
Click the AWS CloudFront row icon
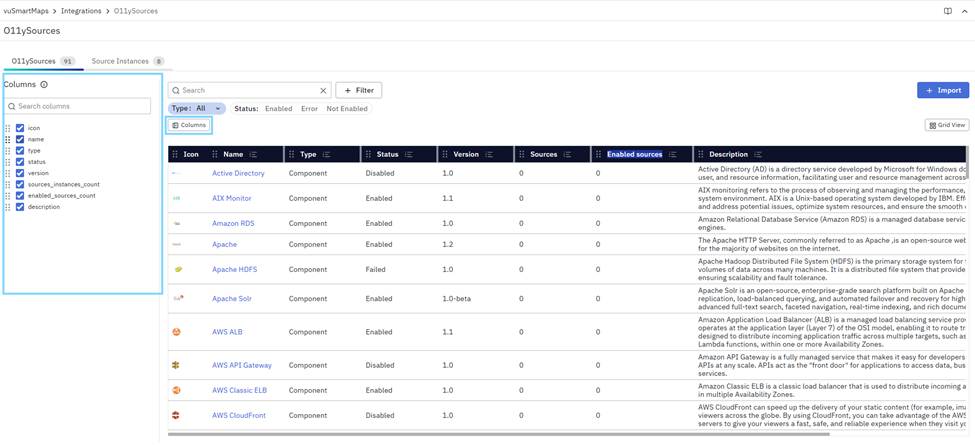point(176,415)
